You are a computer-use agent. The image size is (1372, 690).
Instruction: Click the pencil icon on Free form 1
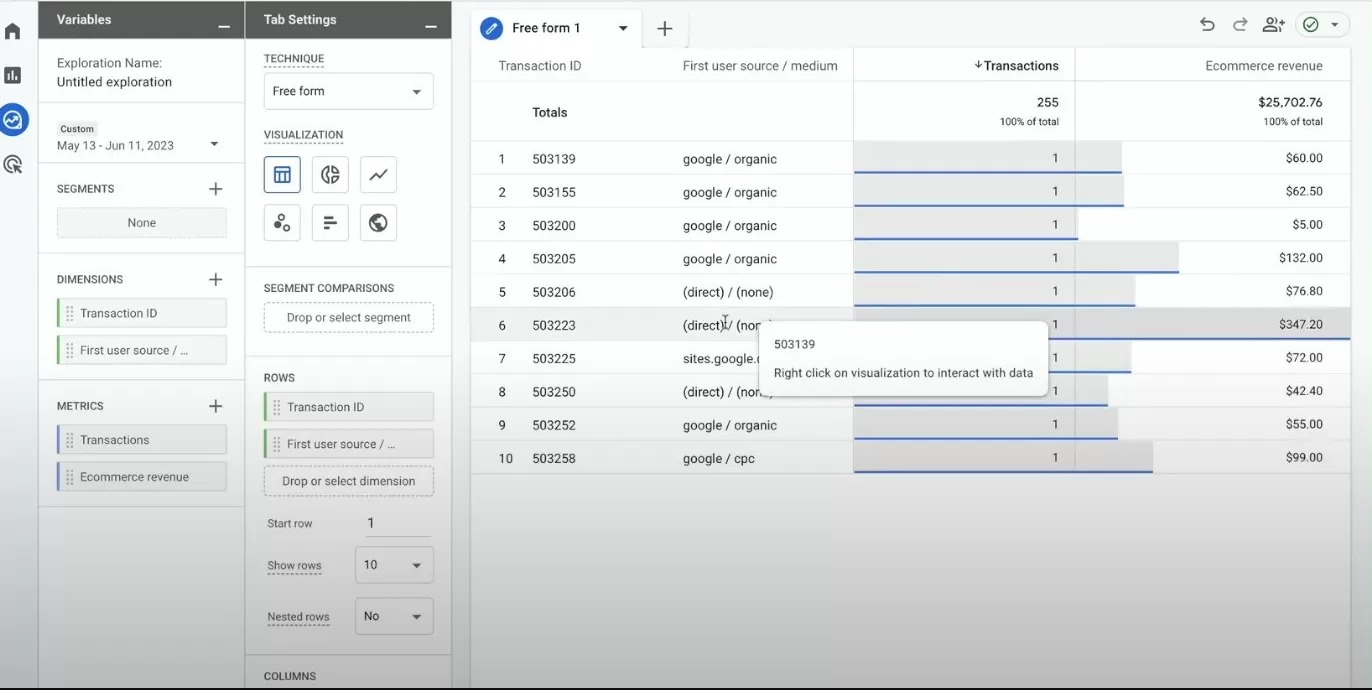(x=491, y=28)
